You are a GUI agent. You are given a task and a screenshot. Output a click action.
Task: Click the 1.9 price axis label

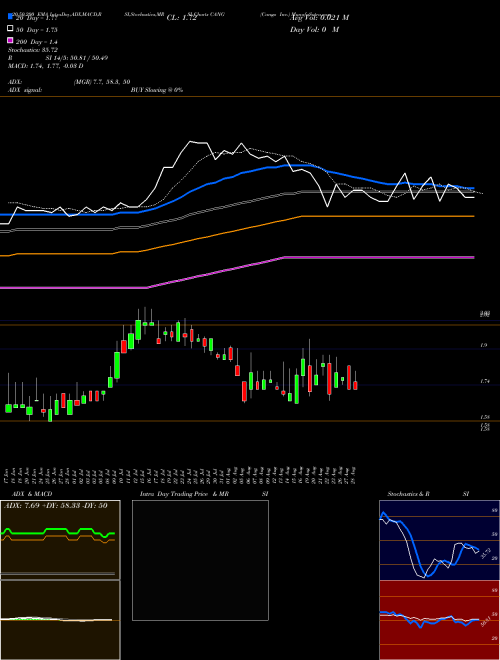[x=484, y=345]
